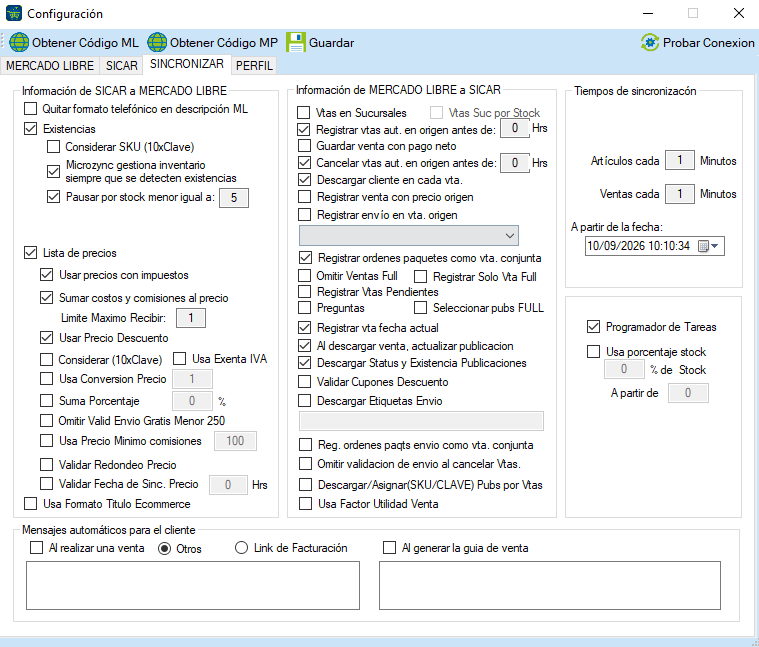Select Link de Facturación radio button
759x647 pixels.
click(241, 548)
